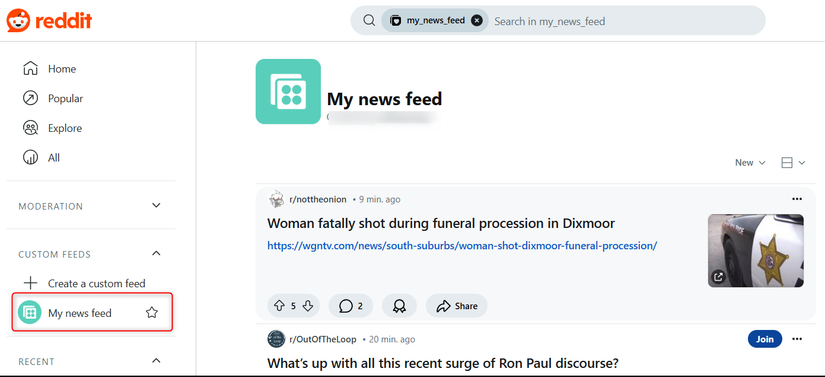Open the New sort dropdown
825x377 pixels.
tap(750, 163)
